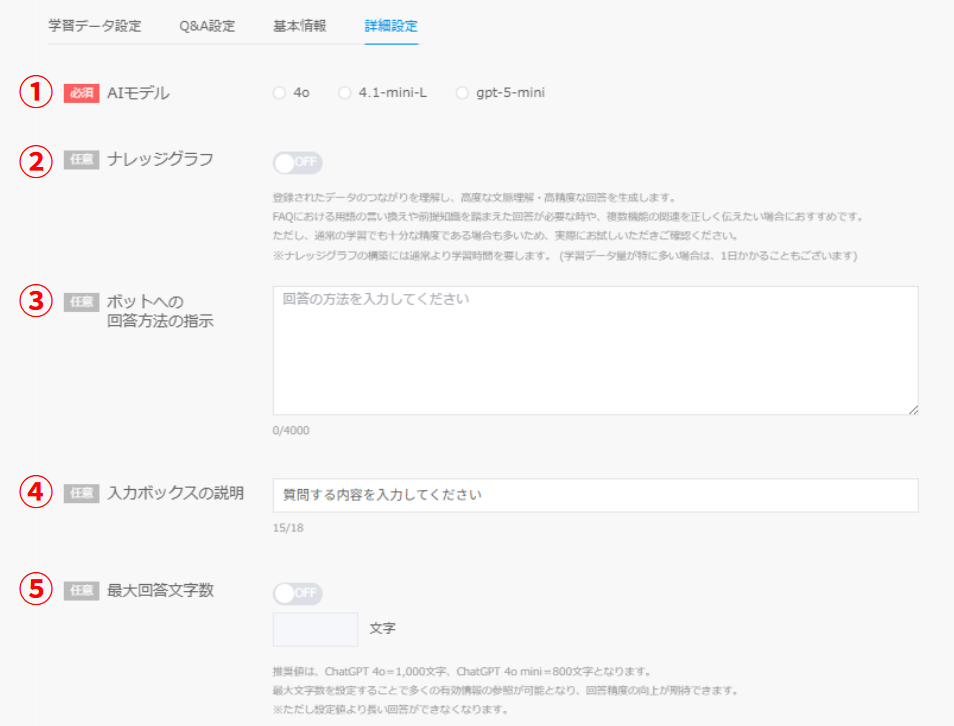Focus the 回答の方法を入力してください text area
Viewport: 954px width, 726px height.
pos(595,350)
